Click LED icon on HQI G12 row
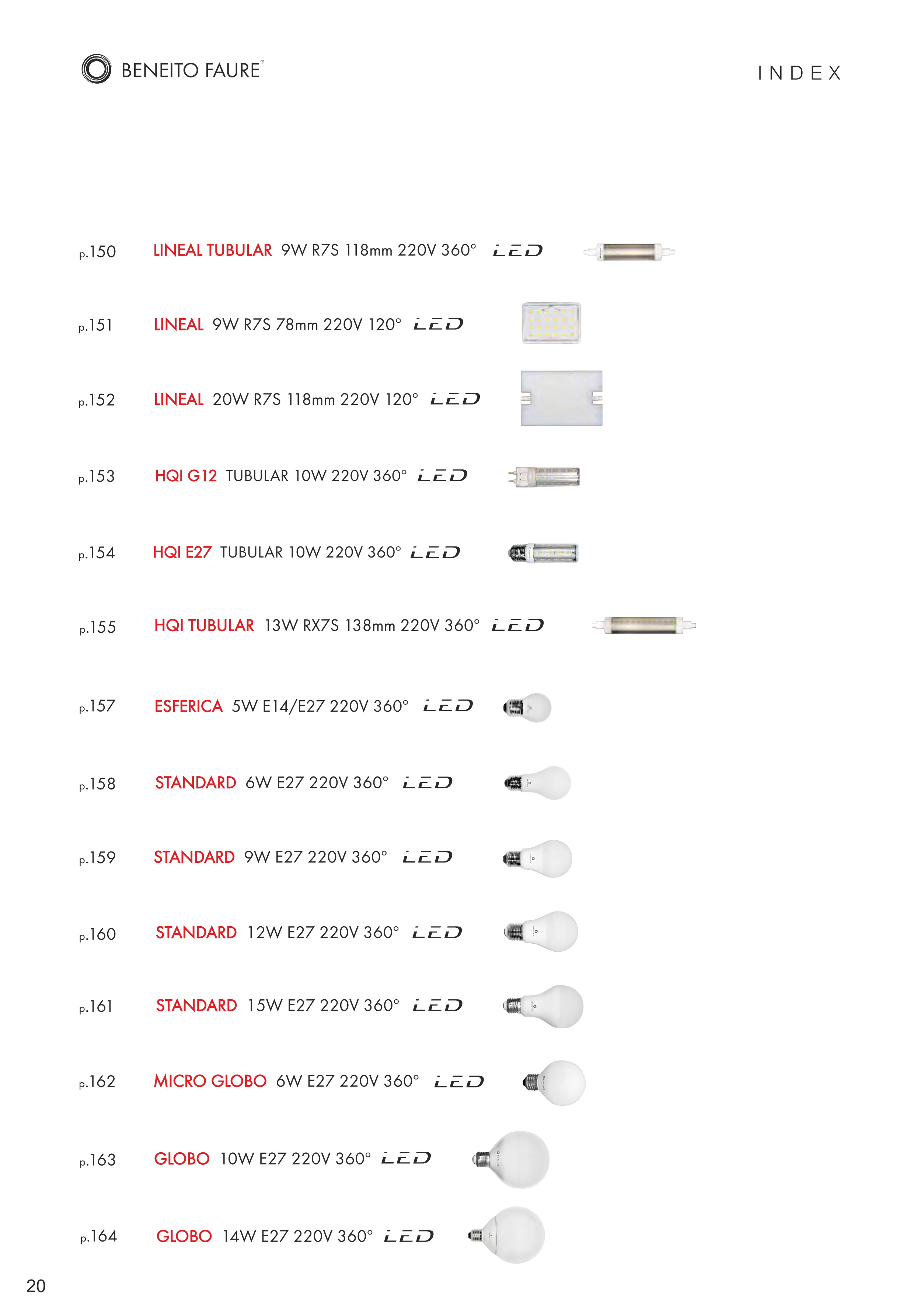The image size is (921, 1316). [442, 476]
